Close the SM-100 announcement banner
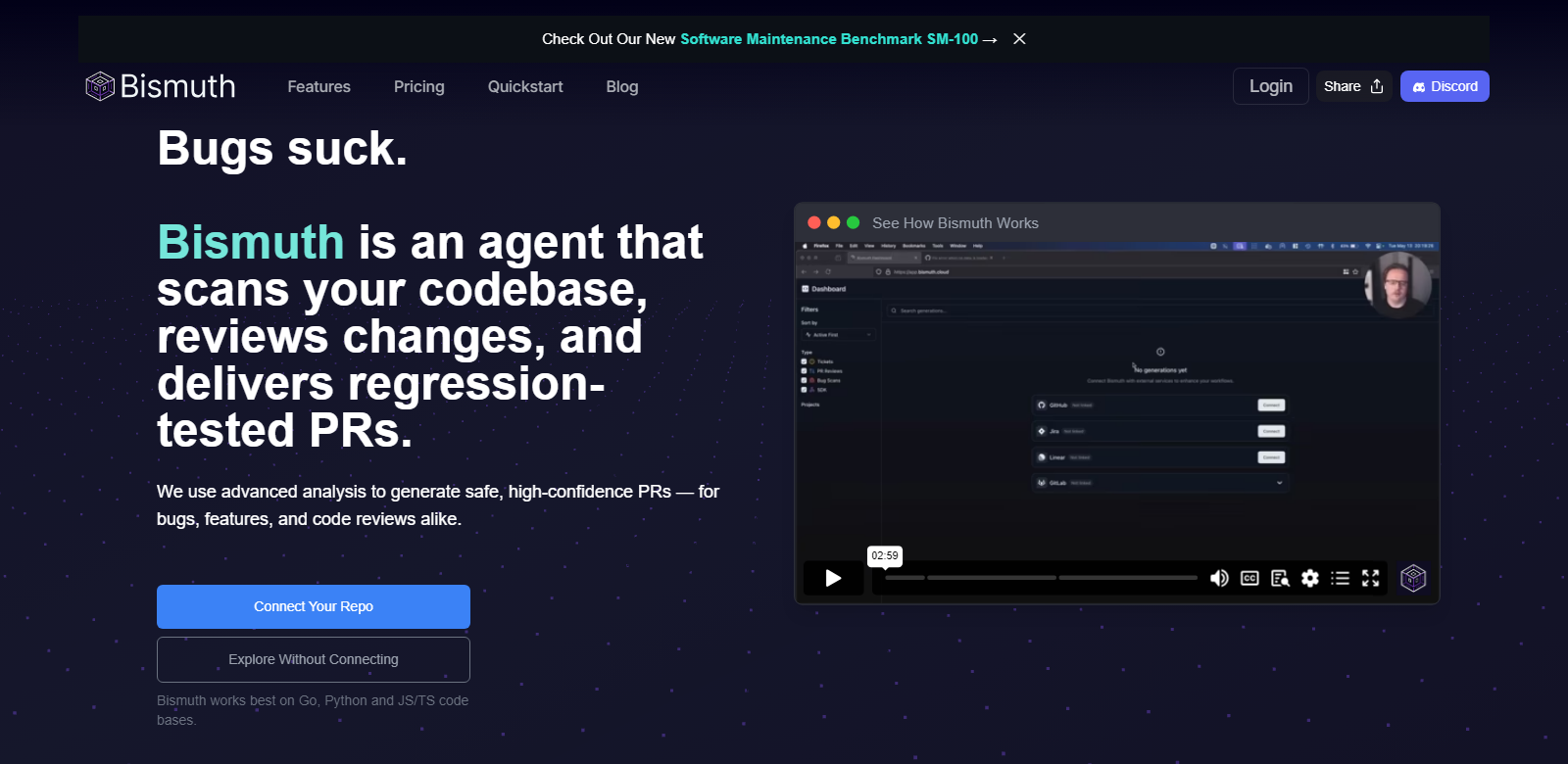The width and height of the screenshot is (1568, 764). click(x=1019, y=39)
